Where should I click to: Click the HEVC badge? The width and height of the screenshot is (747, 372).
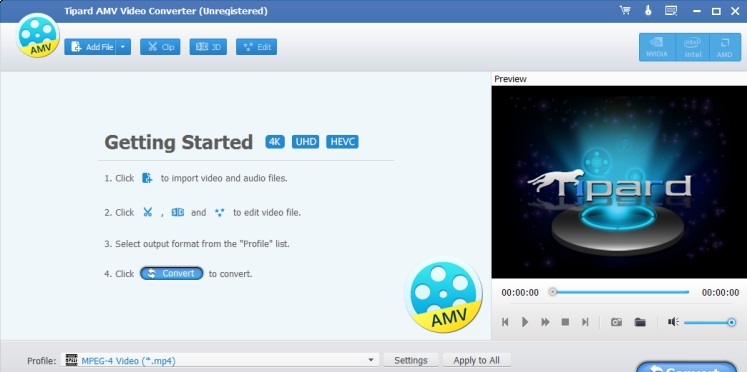[x=342, y=142]
